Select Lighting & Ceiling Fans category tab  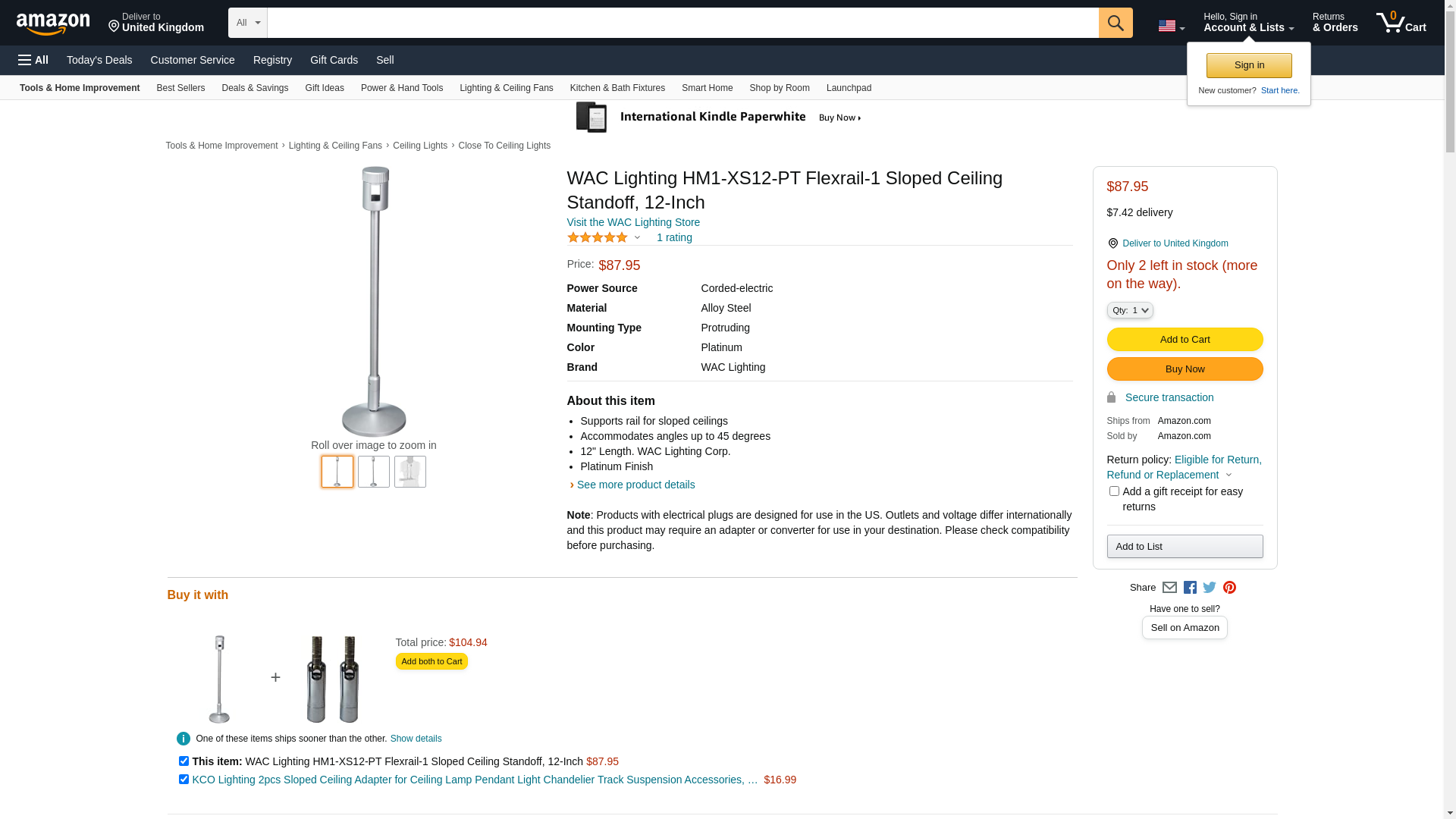(x=506, y=88)
